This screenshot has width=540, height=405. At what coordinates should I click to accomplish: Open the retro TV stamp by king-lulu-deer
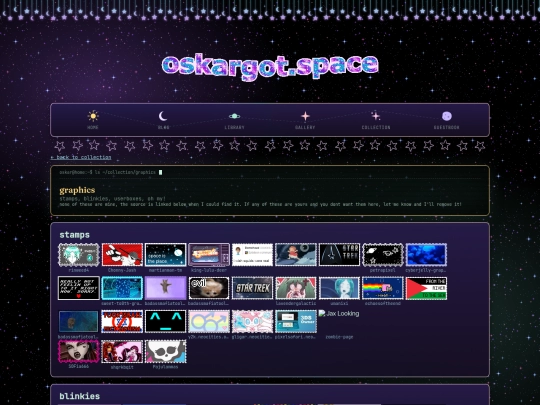pos(209,255)
